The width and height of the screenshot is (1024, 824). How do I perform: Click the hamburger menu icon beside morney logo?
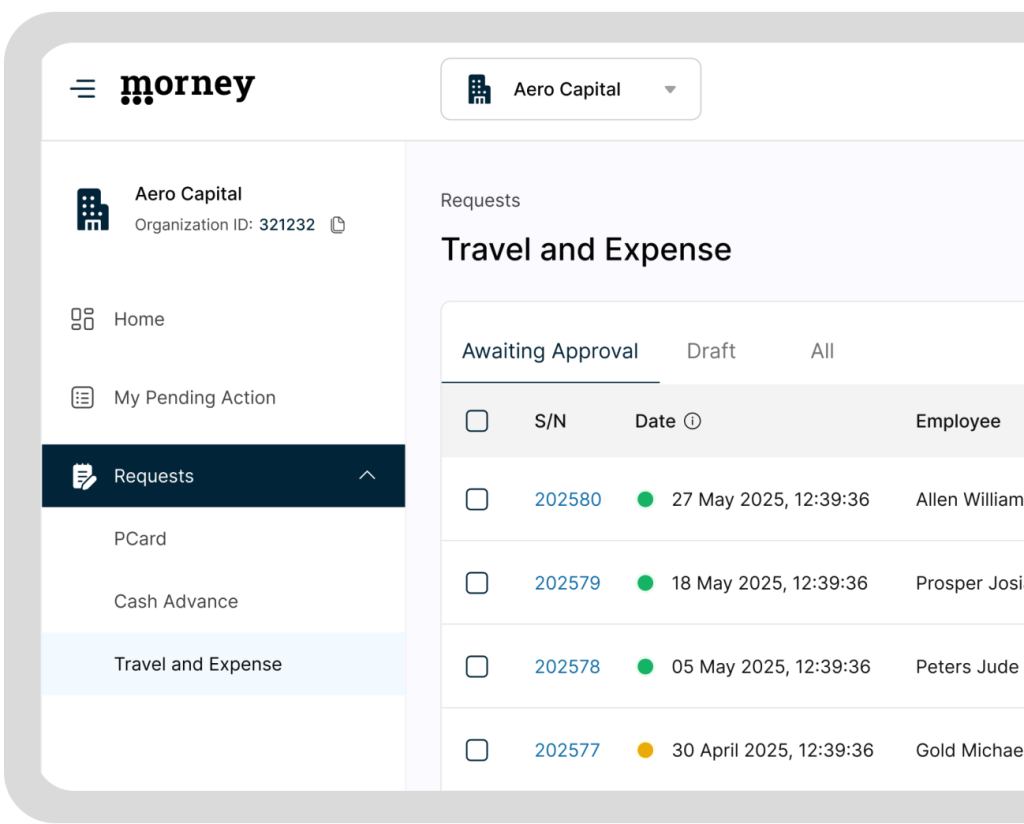pos(83,89)
